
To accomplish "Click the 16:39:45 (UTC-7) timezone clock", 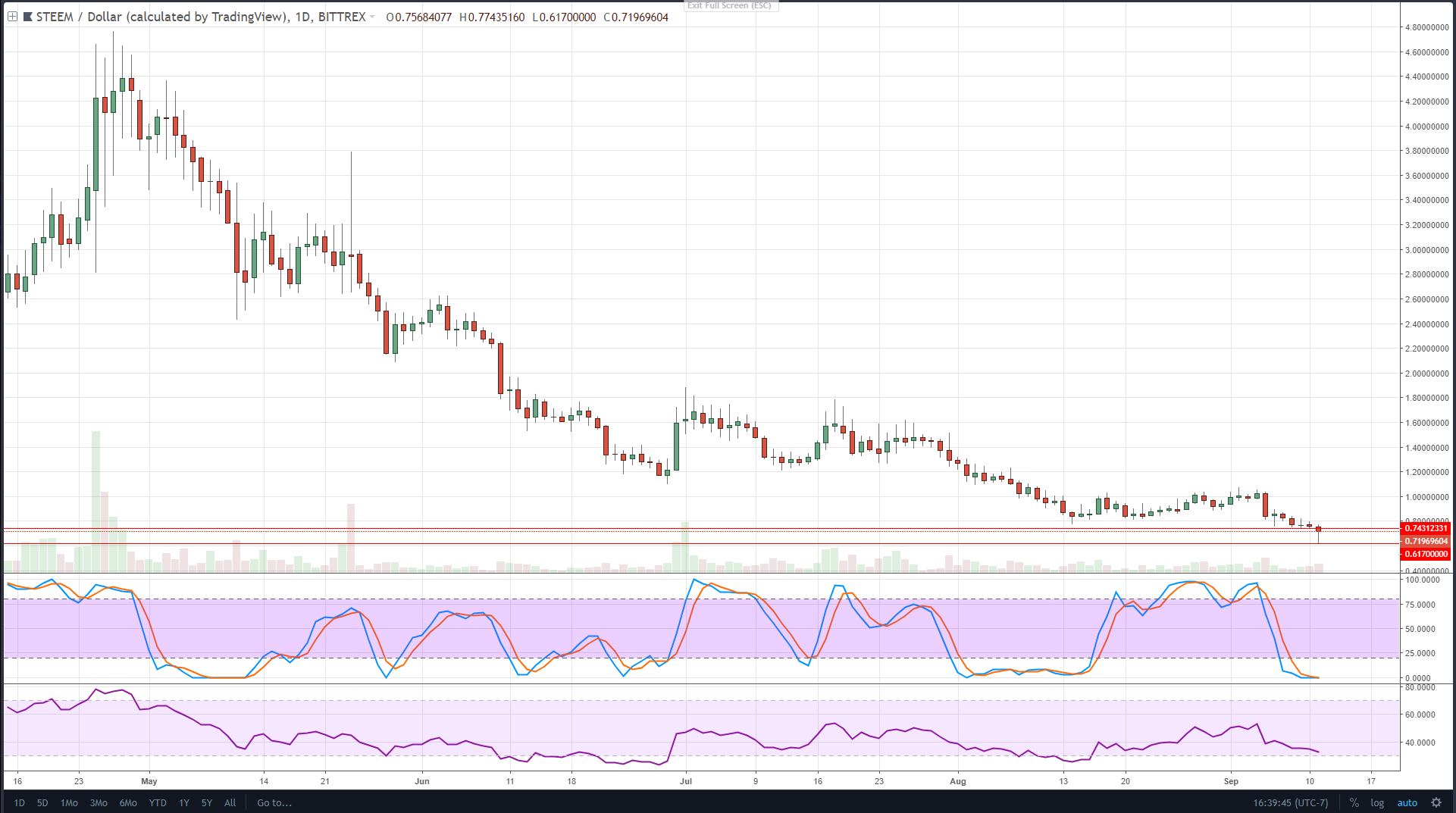I will [x=1291, y=802].
